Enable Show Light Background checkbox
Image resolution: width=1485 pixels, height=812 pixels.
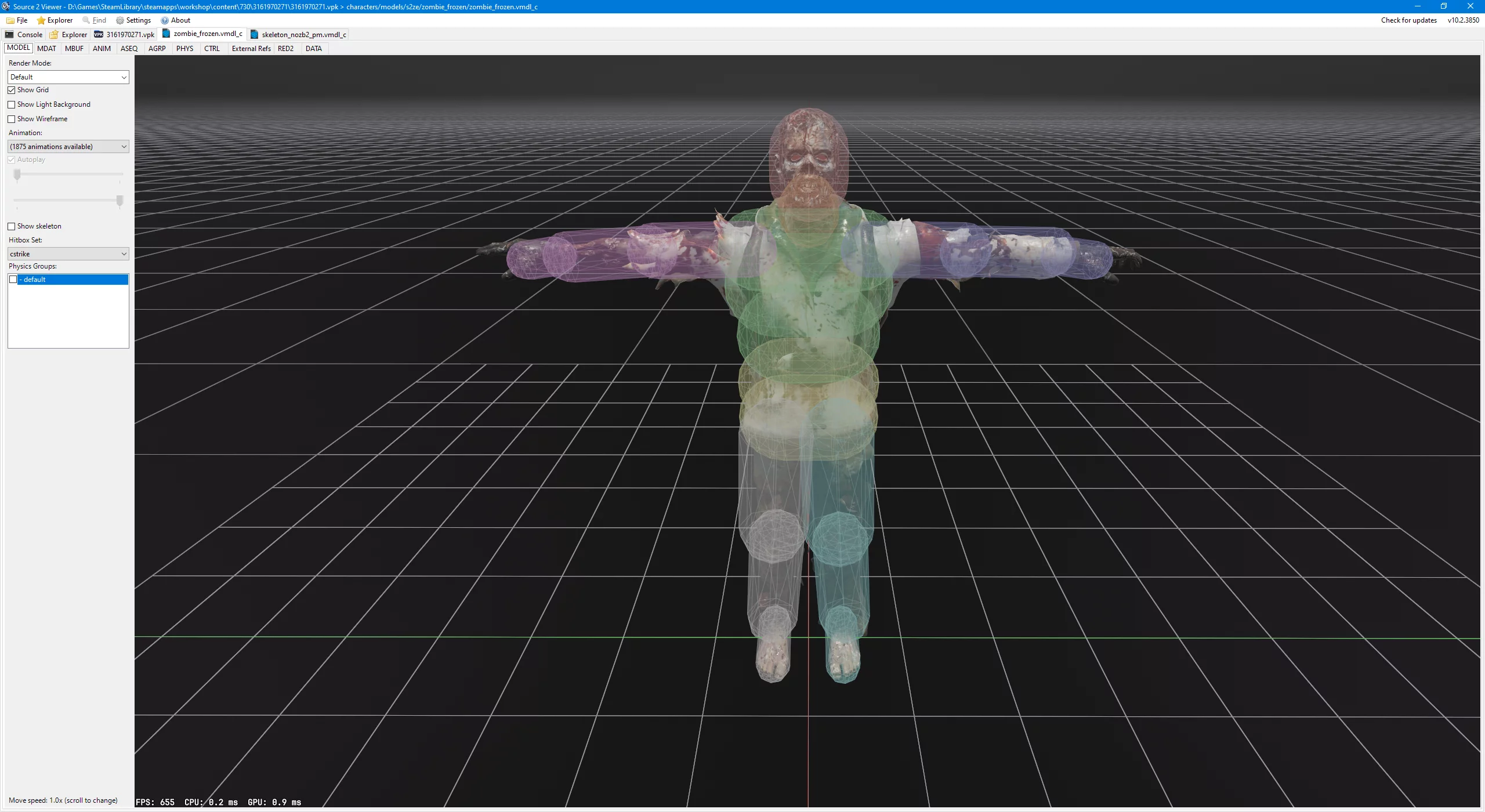12,104
